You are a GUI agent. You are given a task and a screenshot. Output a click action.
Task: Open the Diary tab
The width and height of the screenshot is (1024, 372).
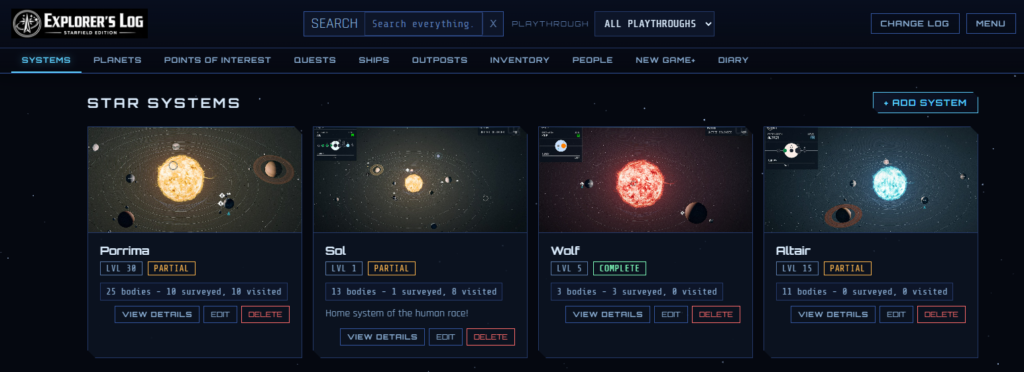(x=733, y=60)
